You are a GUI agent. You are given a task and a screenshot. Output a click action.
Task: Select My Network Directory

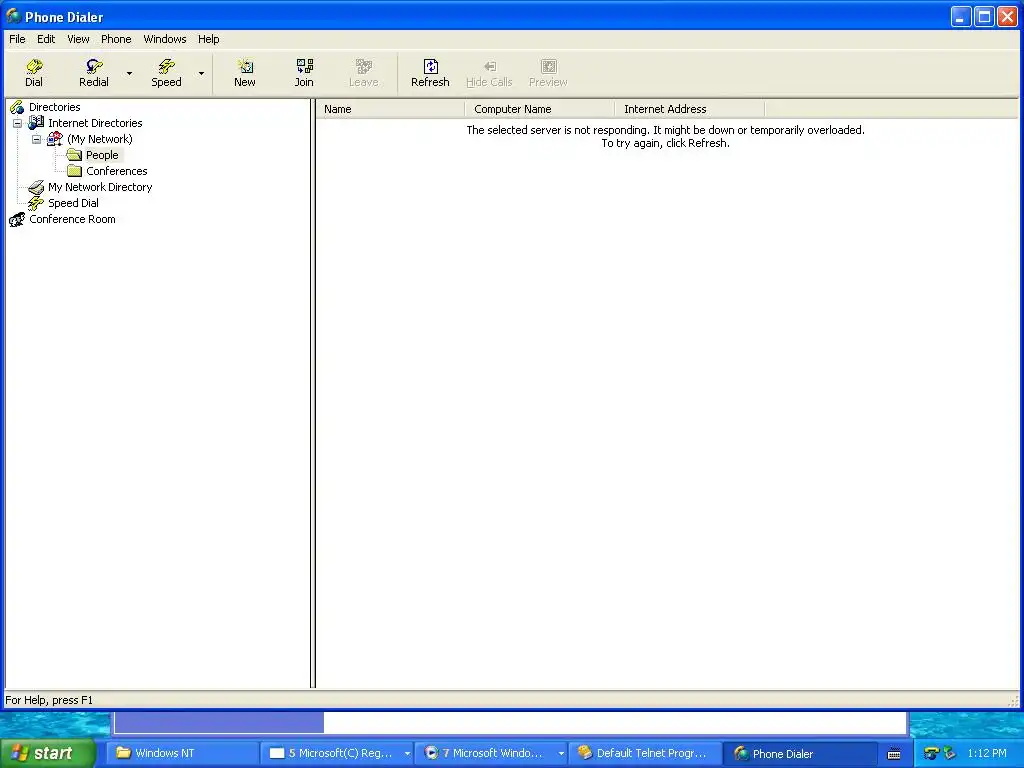100,187
